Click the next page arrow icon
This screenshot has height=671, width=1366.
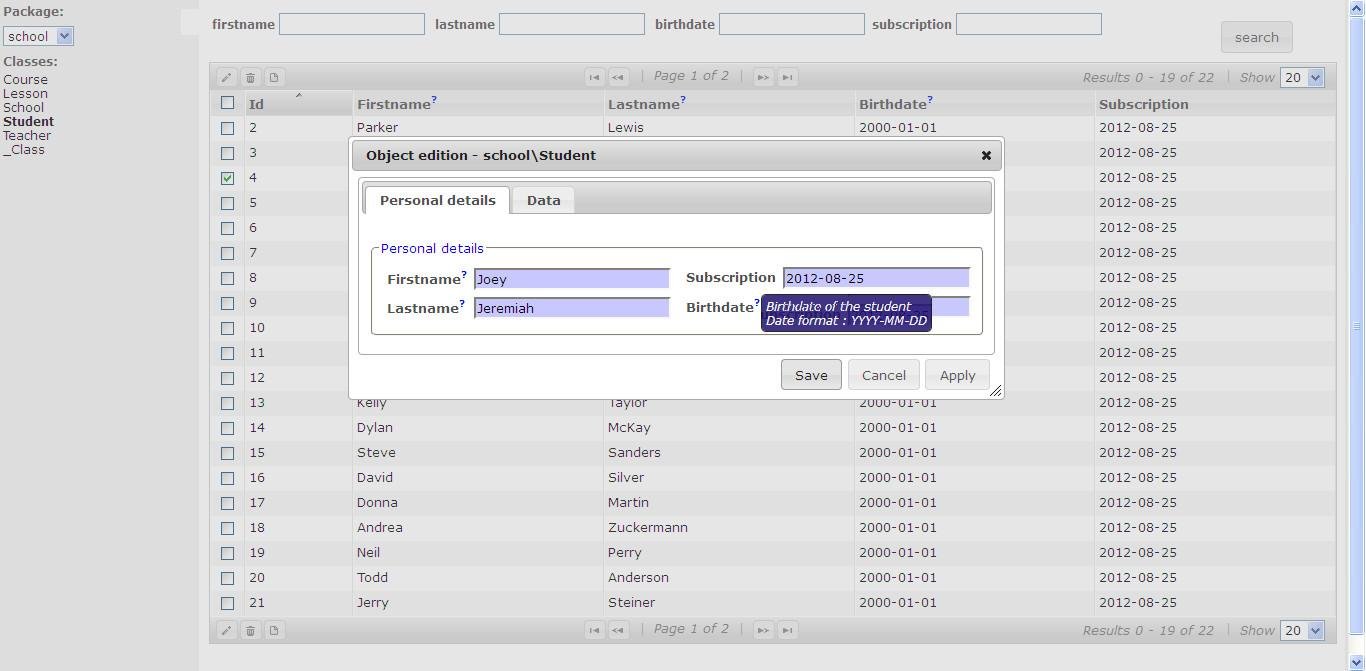coord(763,76)
